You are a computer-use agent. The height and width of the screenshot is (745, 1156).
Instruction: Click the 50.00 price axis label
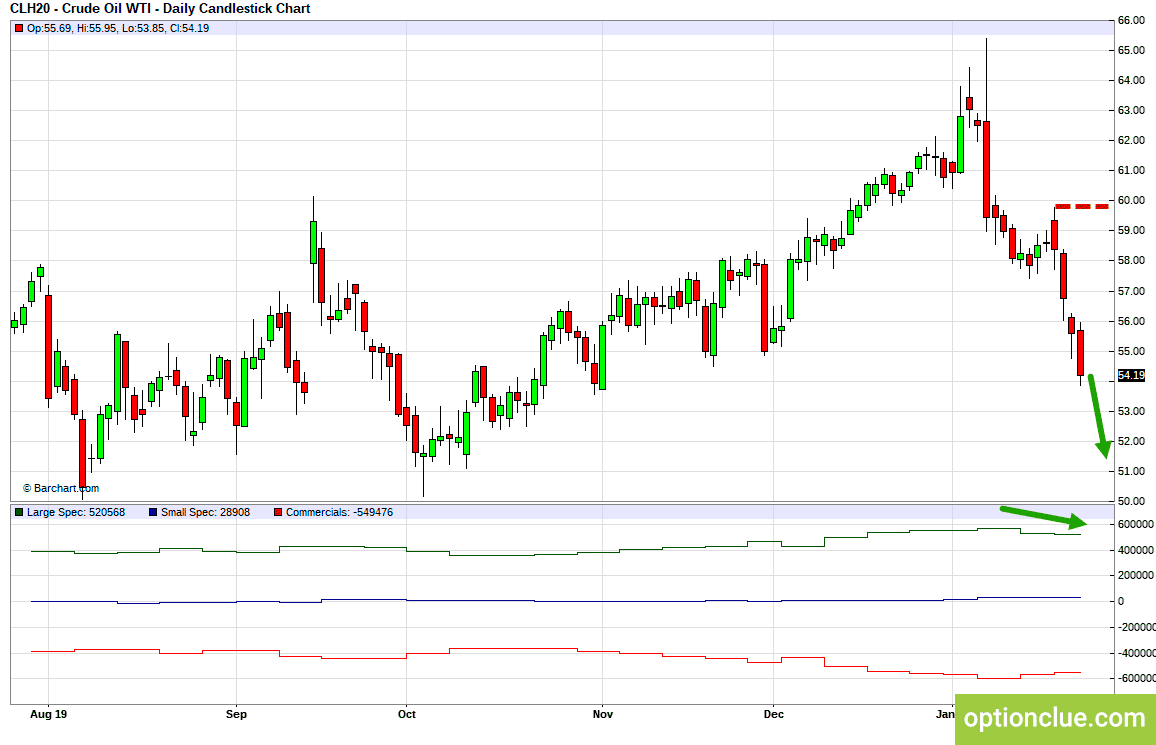(x=1131, y=501)
